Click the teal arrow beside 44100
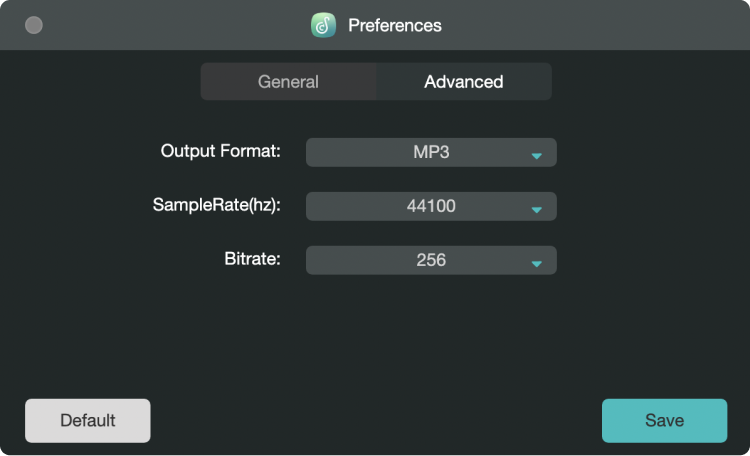Image resolution: width=750 pixels, height=456 pixels. [537, 210]
